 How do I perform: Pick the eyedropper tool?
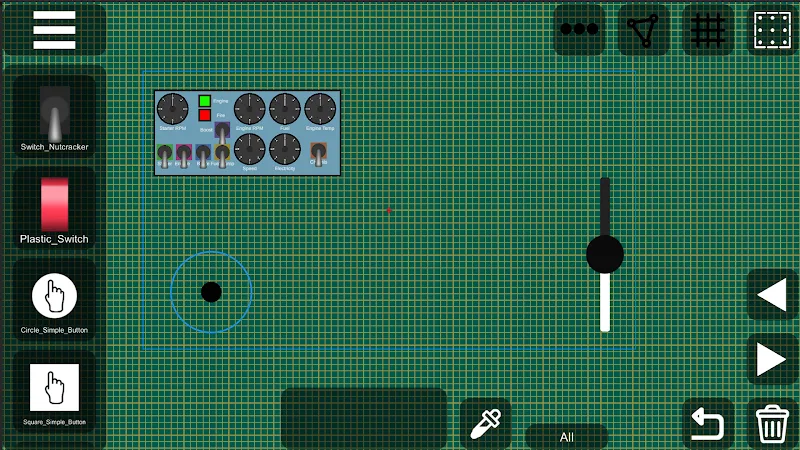[x=486, y=424]
